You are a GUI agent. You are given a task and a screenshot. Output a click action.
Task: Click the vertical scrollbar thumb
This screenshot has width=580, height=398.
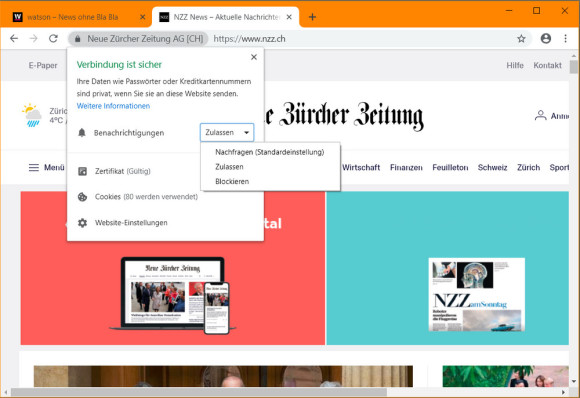pos(574,67)
